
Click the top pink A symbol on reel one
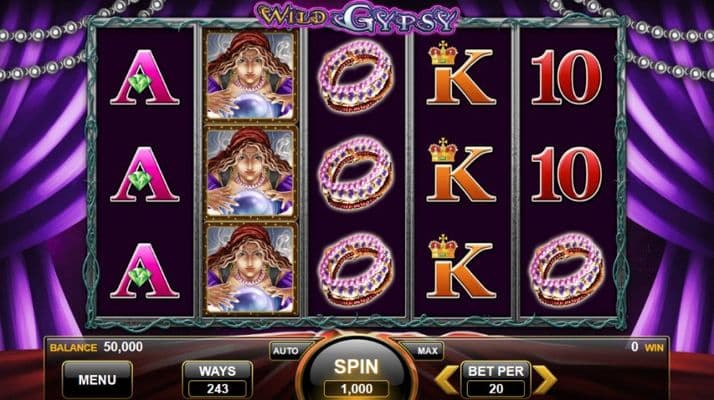(145, 77)
